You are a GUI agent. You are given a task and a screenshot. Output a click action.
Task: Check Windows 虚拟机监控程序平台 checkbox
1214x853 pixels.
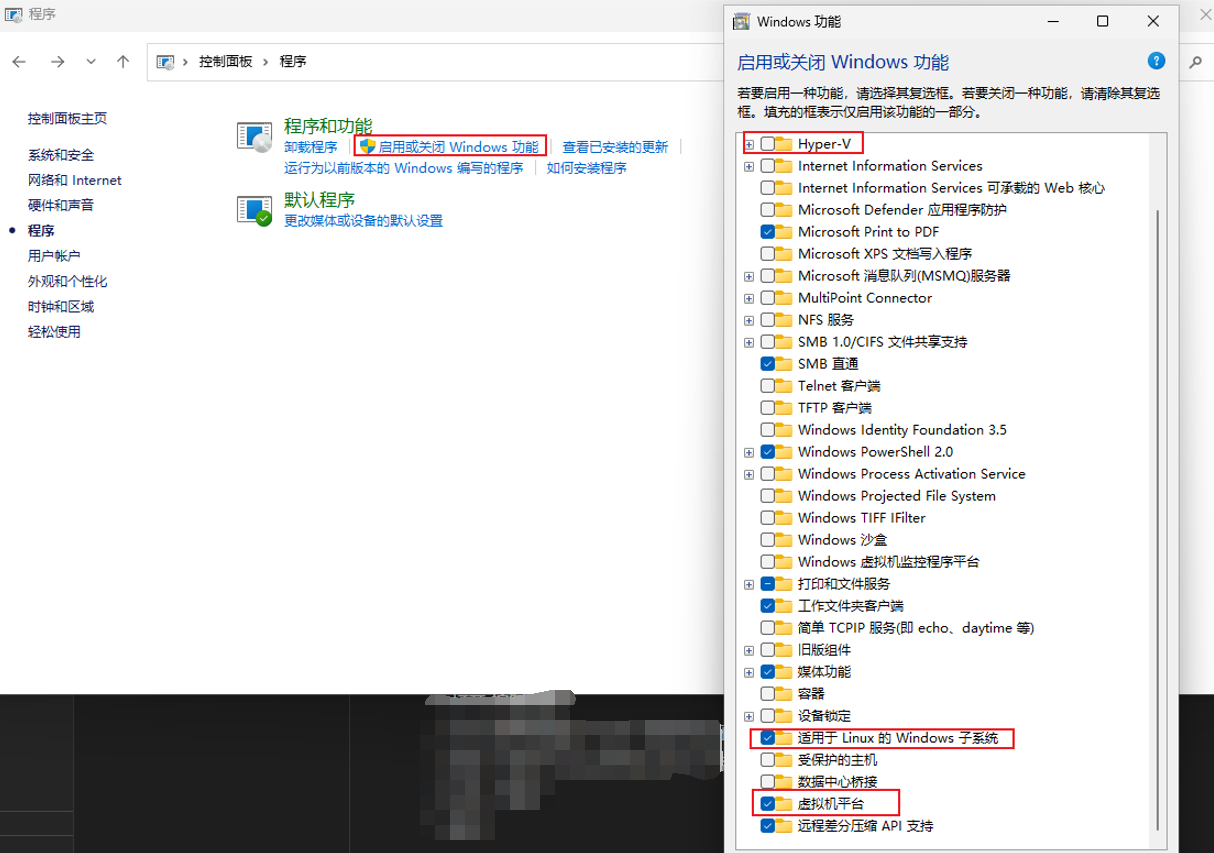pos(767,562)
